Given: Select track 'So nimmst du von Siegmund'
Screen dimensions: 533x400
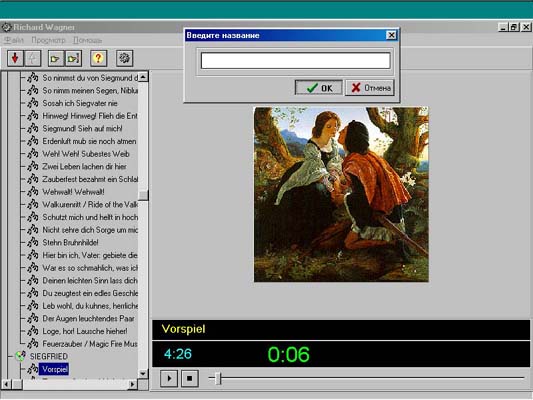Looking at the screenshot, I should [90, 77].
